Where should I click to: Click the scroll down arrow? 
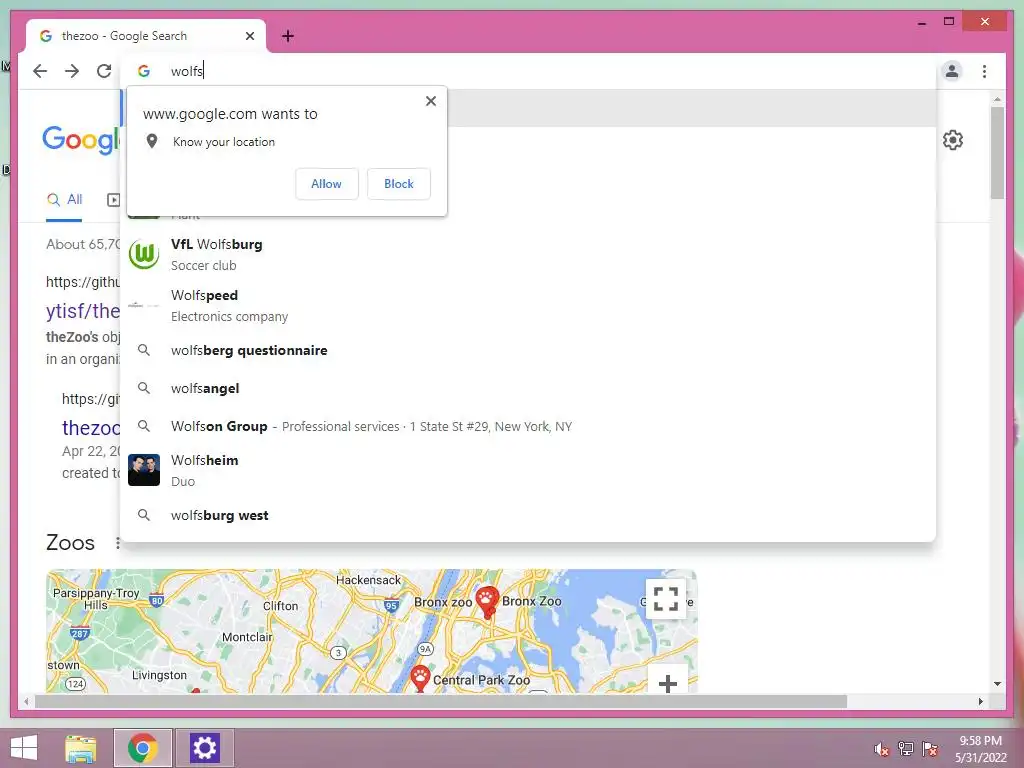coord(997,684)
